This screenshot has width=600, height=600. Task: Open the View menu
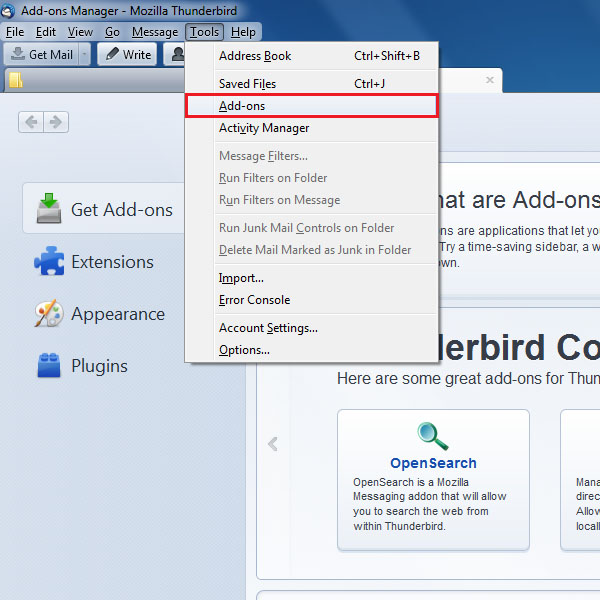tap(80, 32)
